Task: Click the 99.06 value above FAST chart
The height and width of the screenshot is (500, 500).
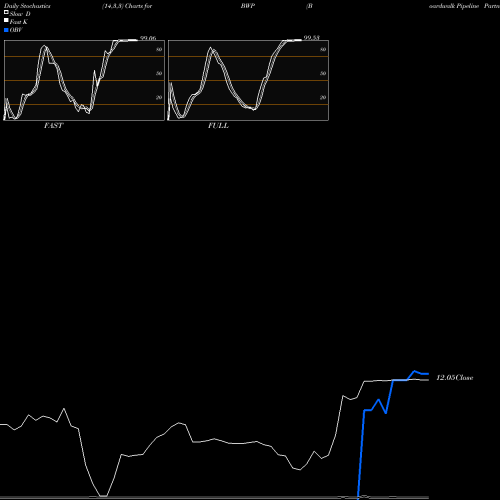Action: 148,38
